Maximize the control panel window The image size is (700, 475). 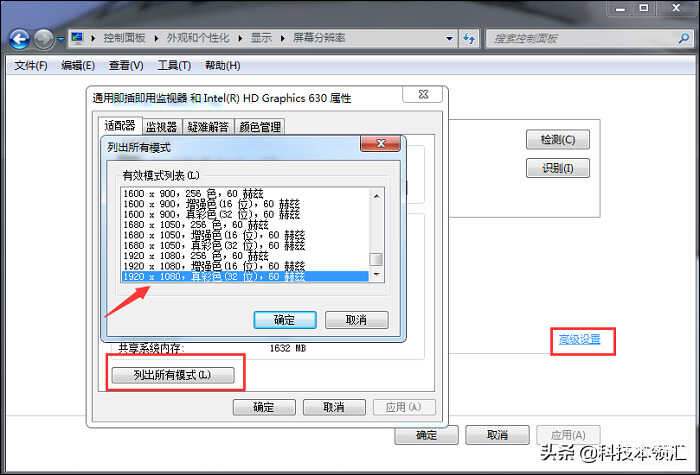644,8
